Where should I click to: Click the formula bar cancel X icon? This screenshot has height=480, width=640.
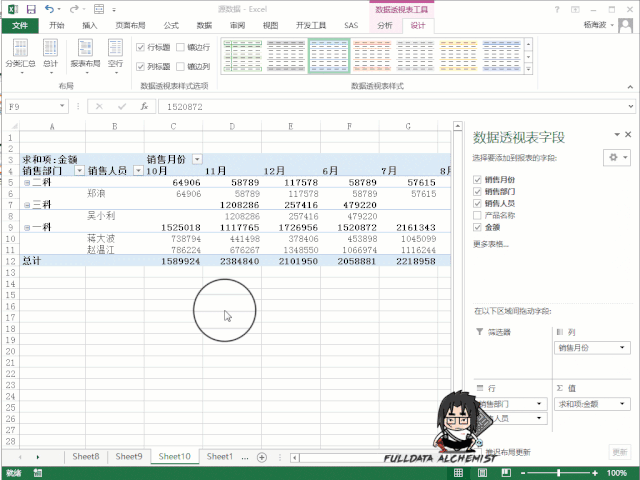pos(99,107)
